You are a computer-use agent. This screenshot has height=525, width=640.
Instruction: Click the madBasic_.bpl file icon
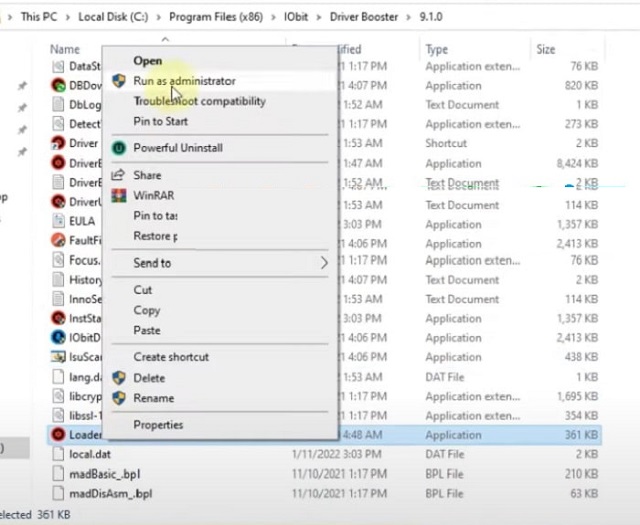58,474
